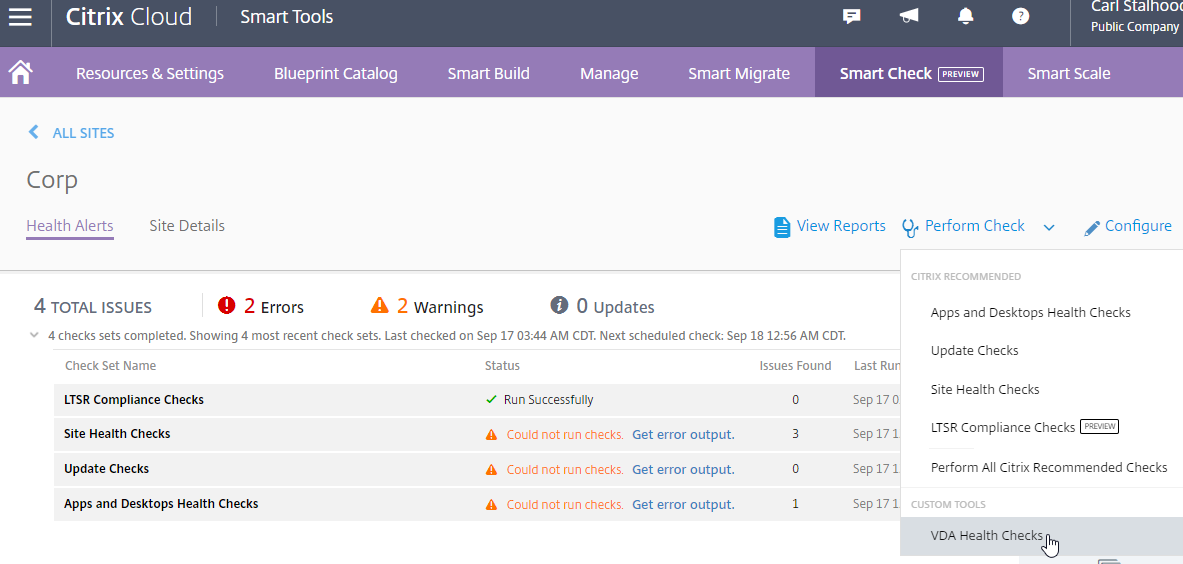Open the LTSR Compliance Checks row

click(x=477, y=400)
